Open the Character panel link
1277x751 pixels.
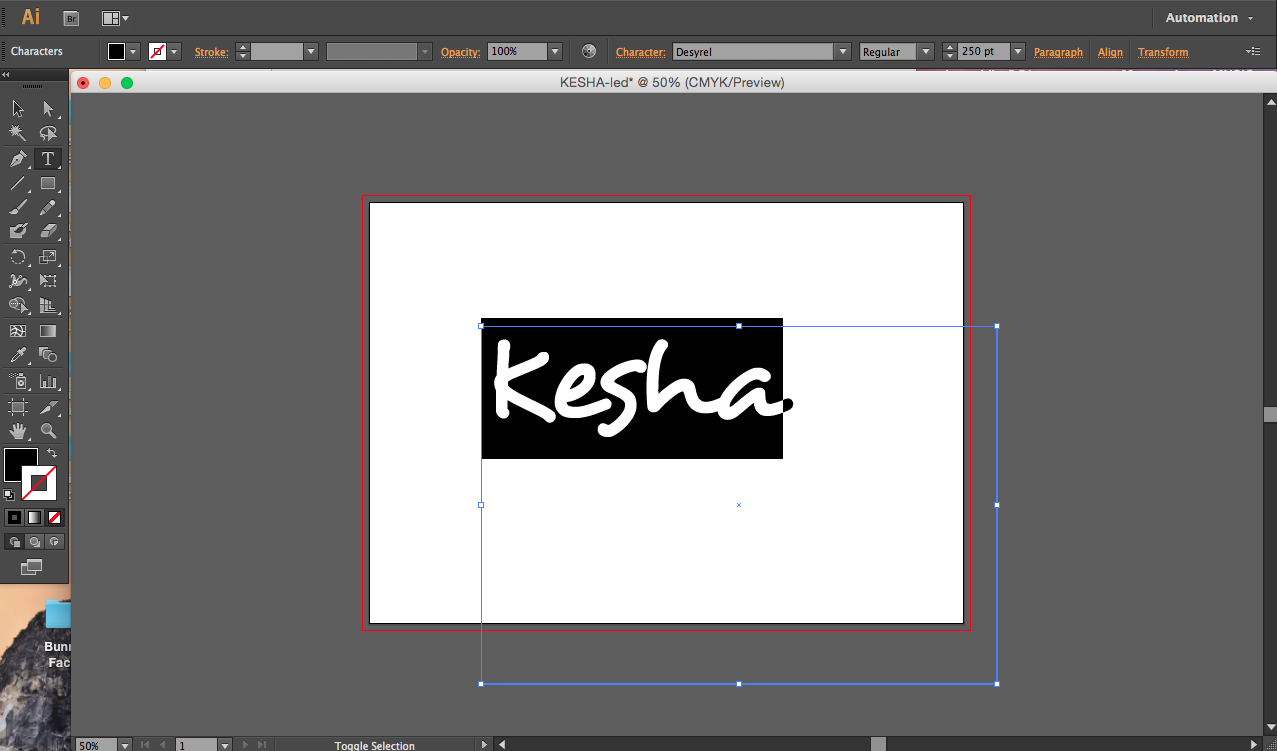click(x=641, y=52)
